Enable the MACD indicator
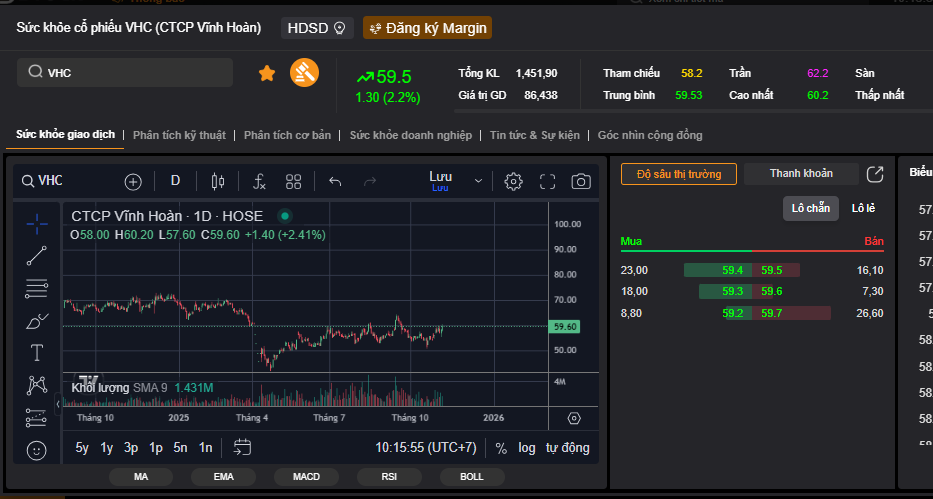The width and height of the screenshot is (933, 499). [x=306, y=477]
